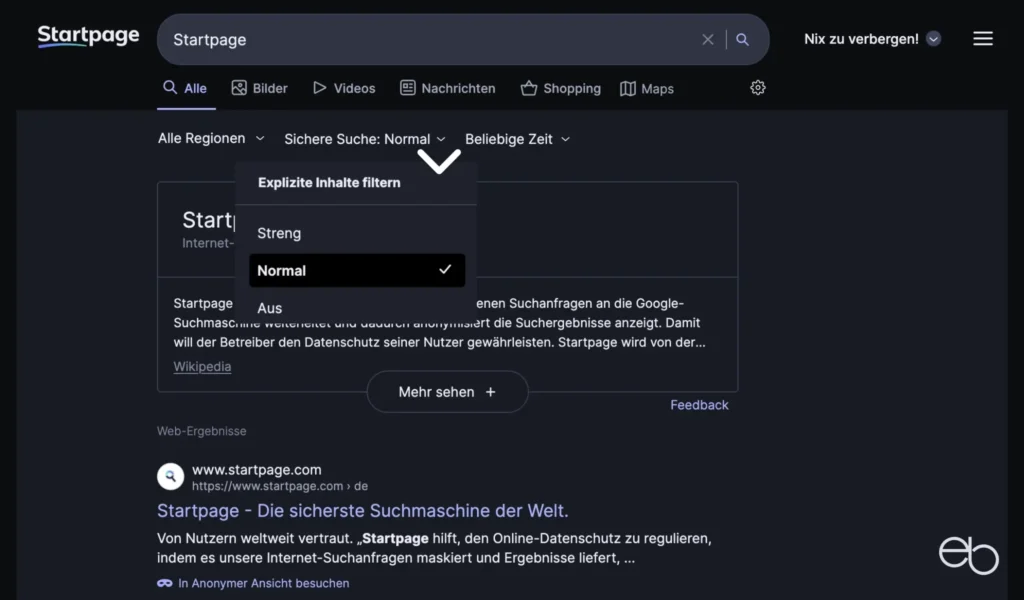The image size is (1024, 600).
Task: Open the Maps tab
Action: coord(647,88)
